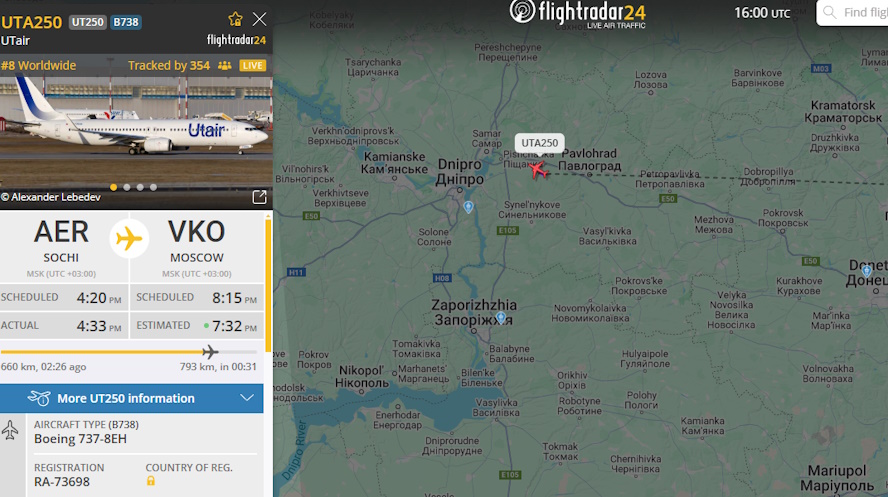
Task: Add UTA250 to favorites with star icon
Action: 236,19
